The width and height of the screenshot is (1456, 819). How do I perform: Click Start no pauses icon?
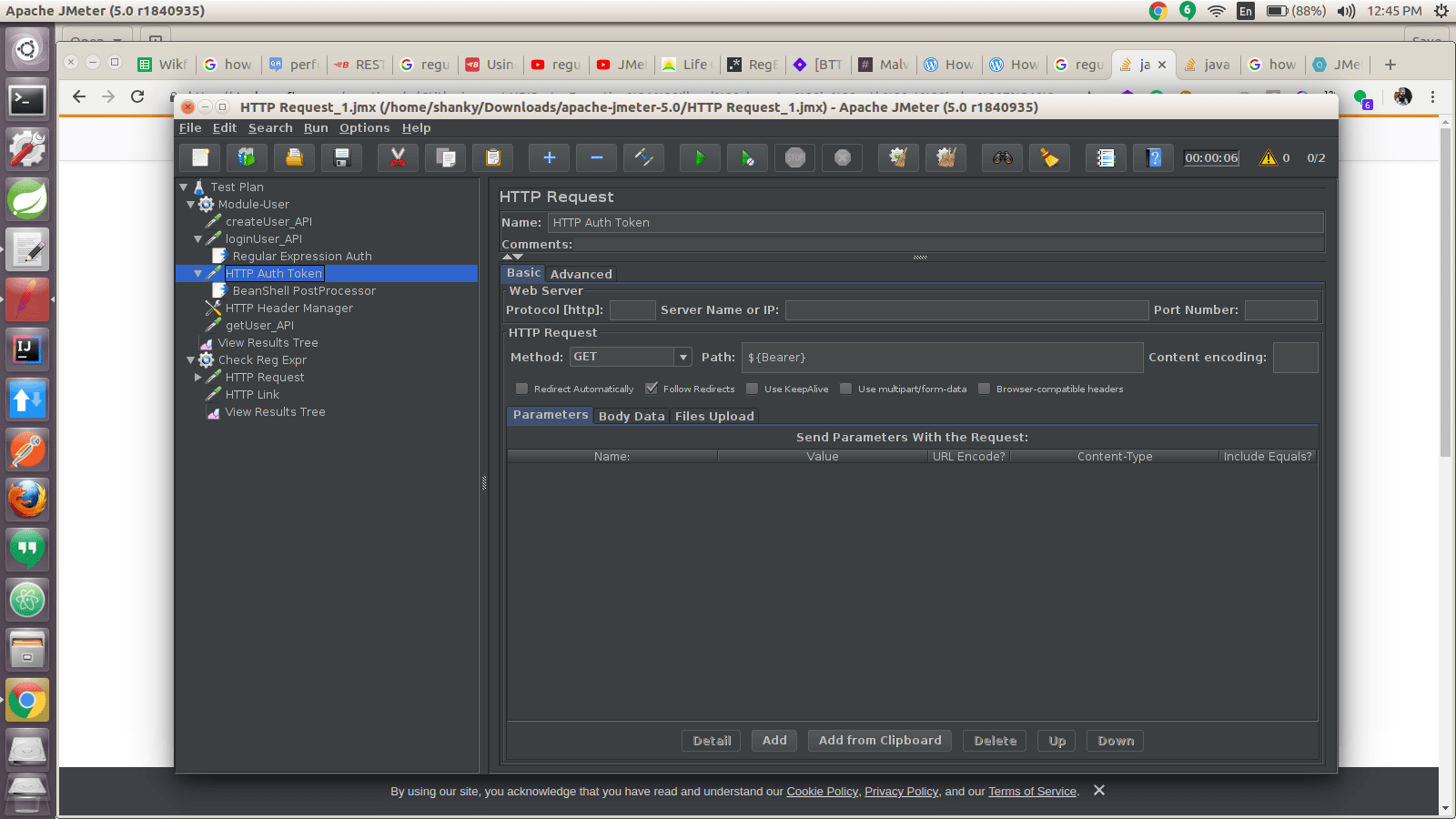point(747,157)
